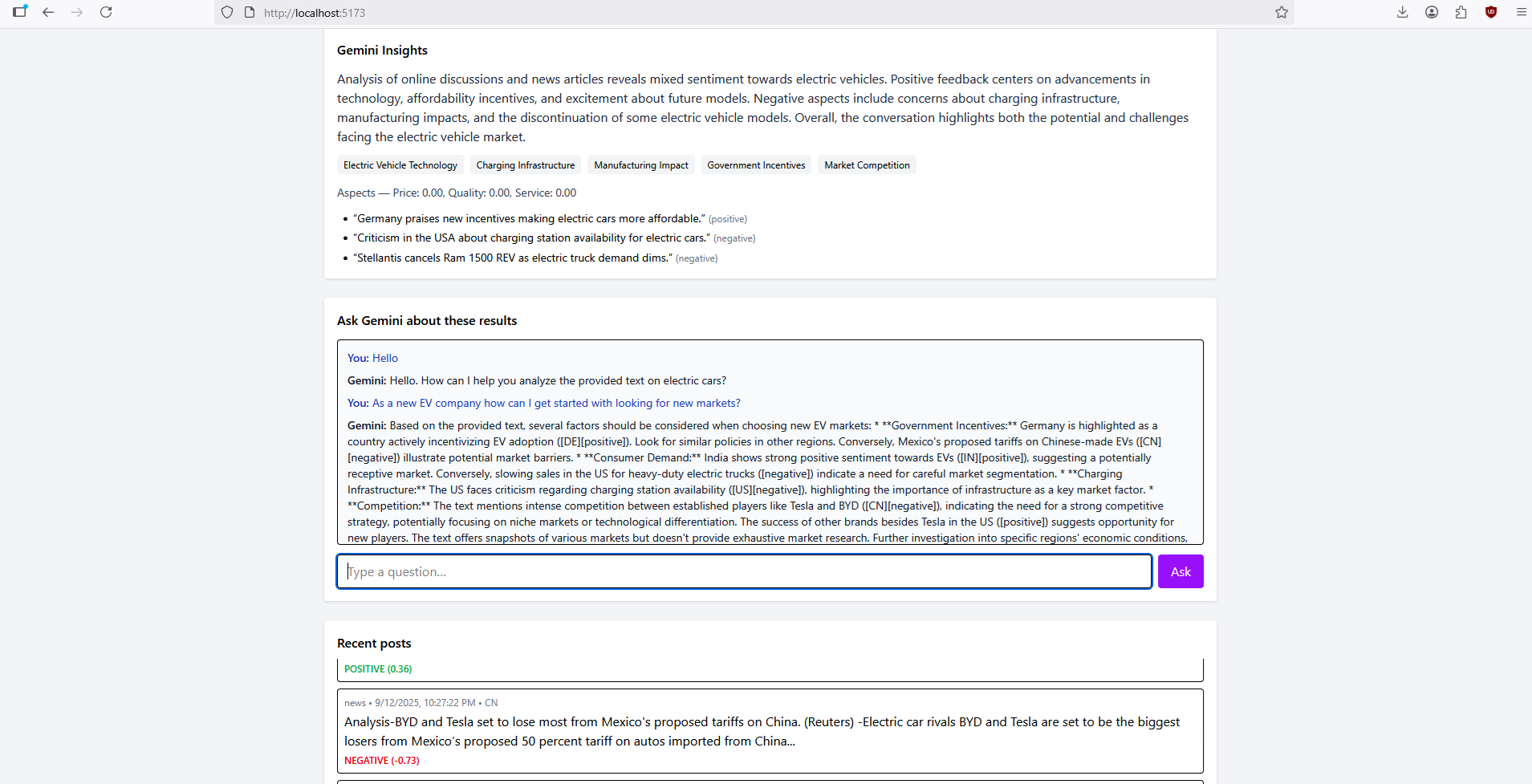Open the Firefox application menu
This screenshot has width=1532, height=784.
1521,12
